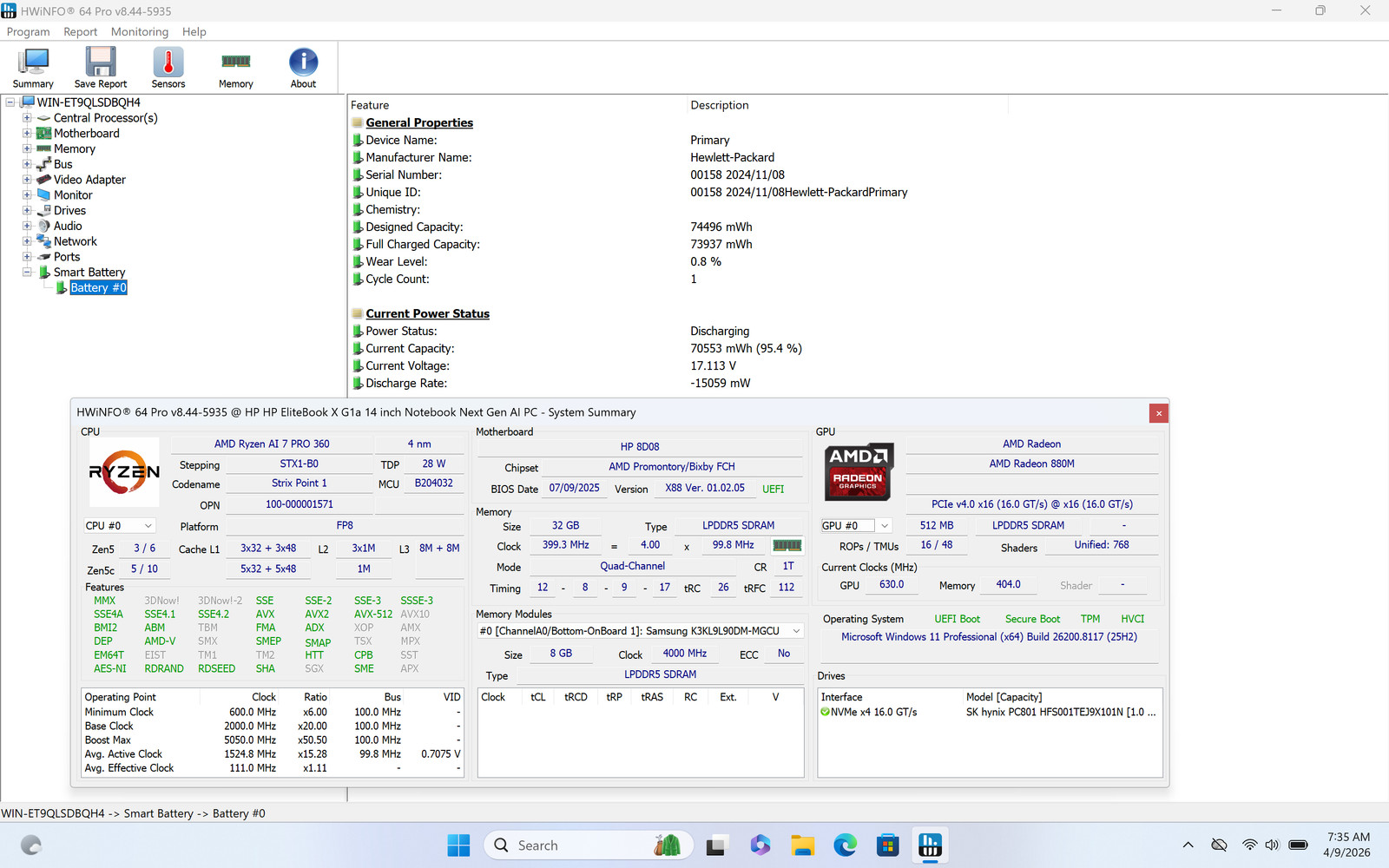Click the AMD Ryzen AI 7 PRO 360 name
Viewport: 1389px width, 868px height.
(x=272, y=444)
